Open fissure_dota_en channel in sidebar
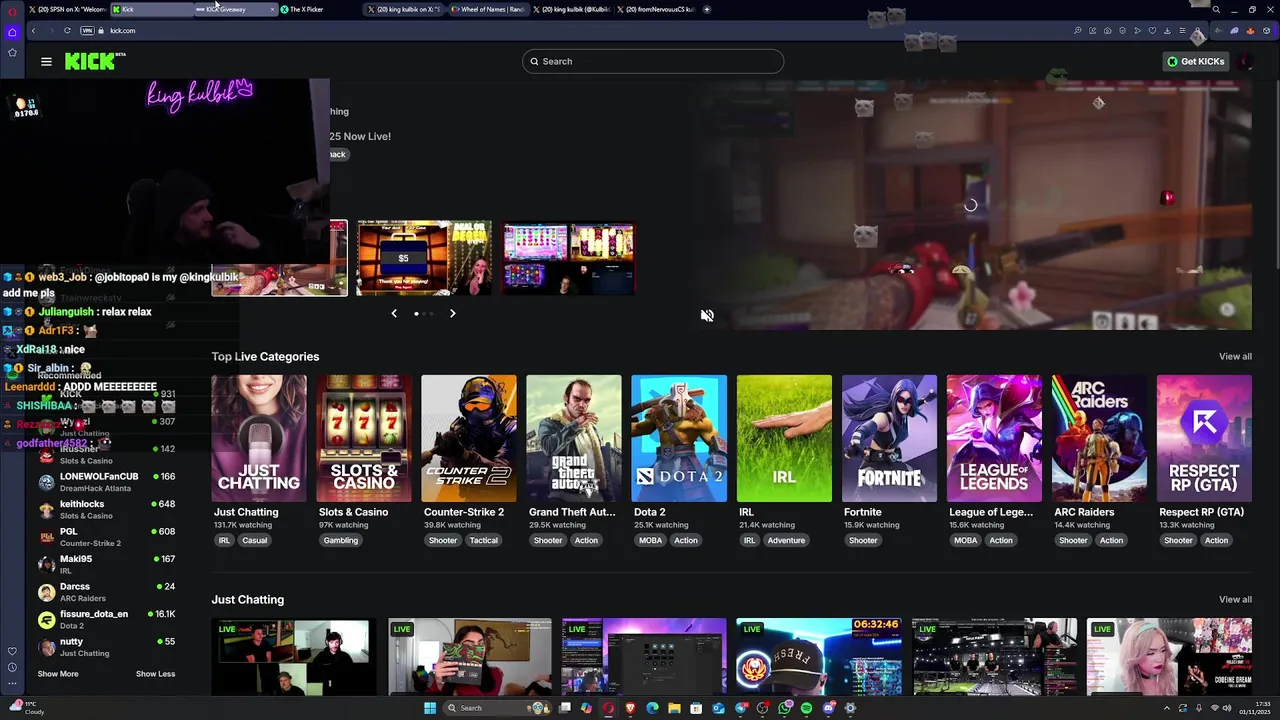 point(106,619)
